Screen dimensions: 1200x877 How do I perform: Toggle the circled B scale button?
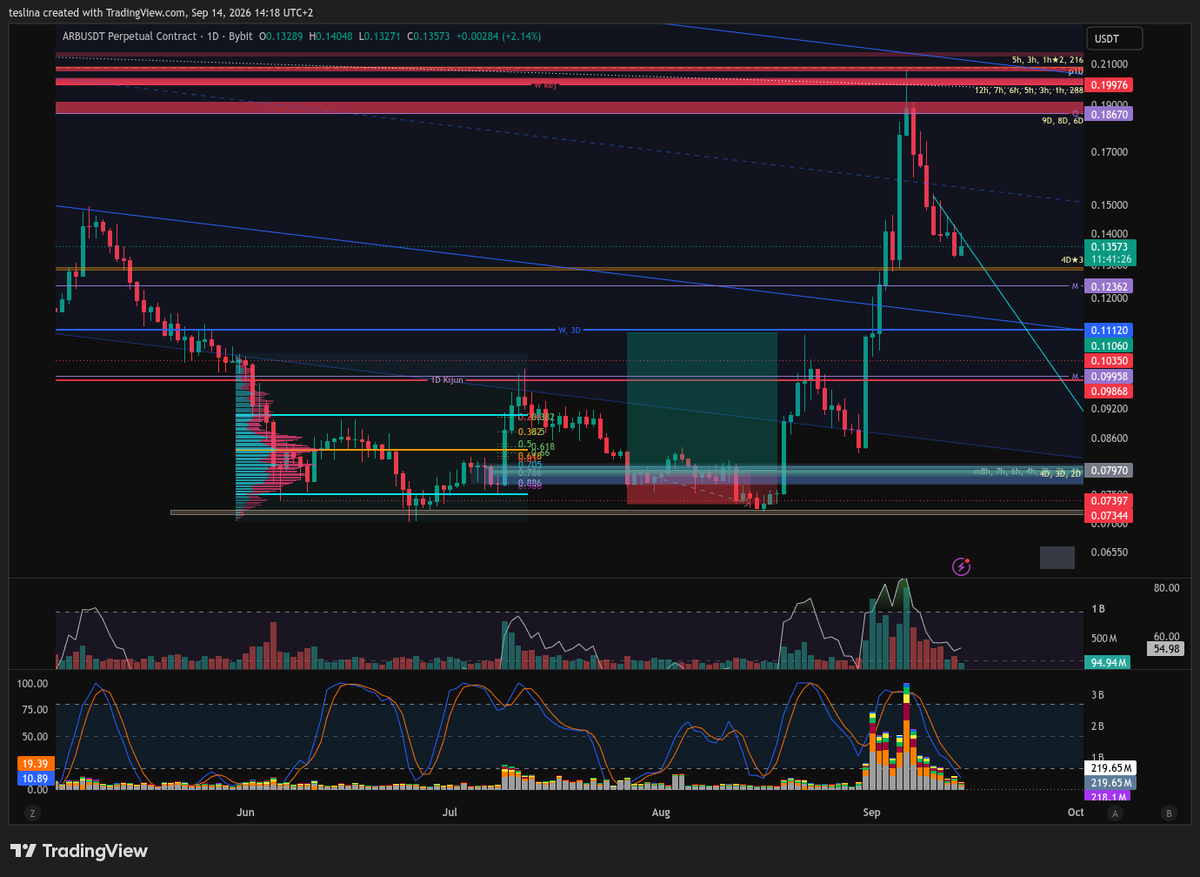coord(1168,813)
